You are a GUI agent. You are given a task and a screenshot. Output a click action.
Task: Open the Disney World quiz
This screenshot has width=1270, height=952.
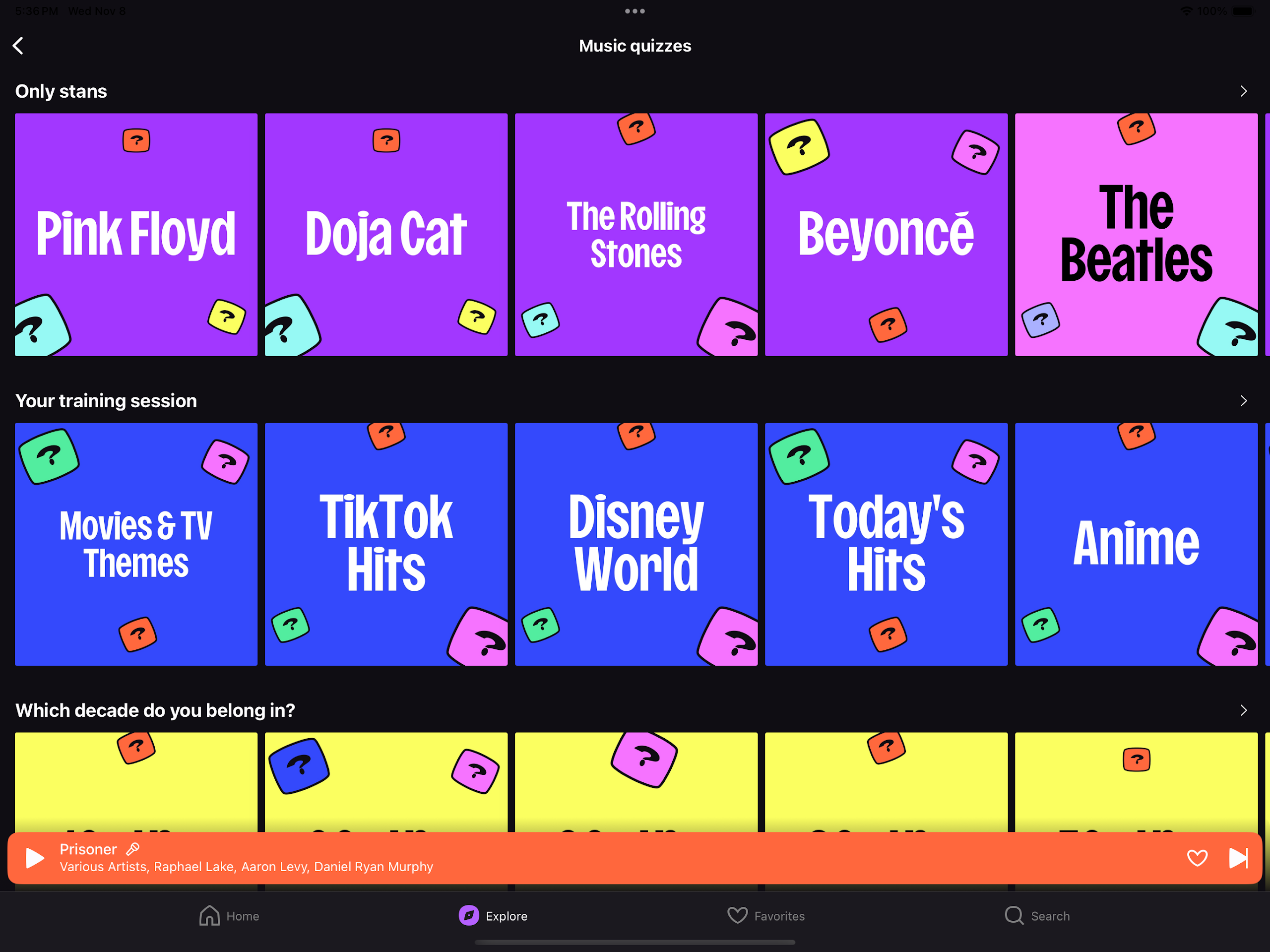[636, 544]
